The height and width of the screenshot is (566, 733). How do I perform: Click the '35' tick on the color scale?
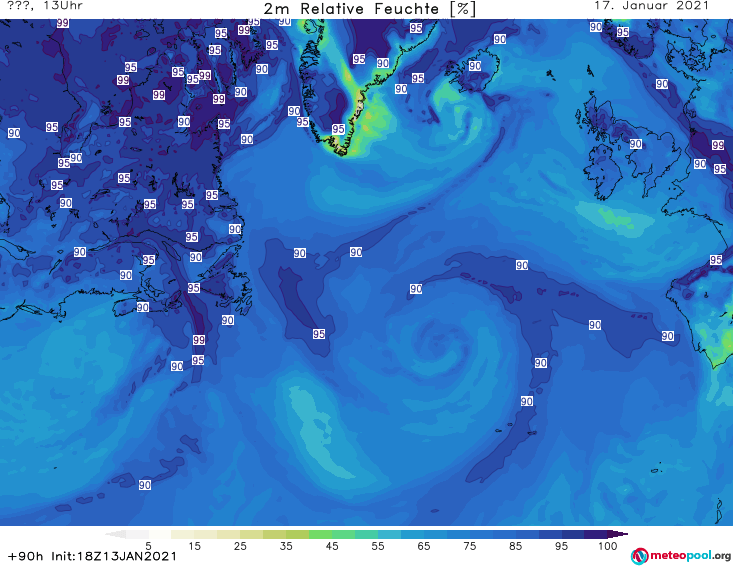coord(286,546)
